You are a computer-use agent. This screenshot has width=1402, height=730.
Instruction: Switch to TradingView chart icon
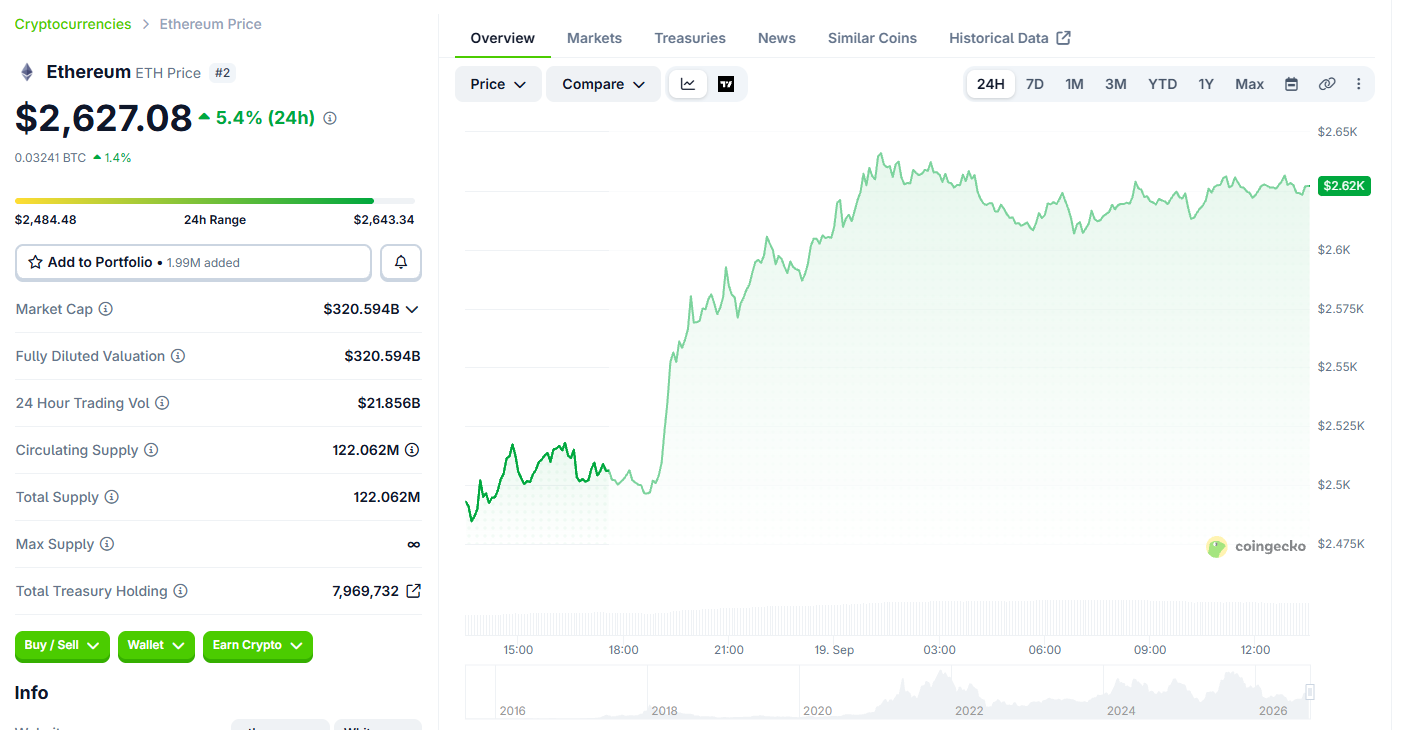726,84
